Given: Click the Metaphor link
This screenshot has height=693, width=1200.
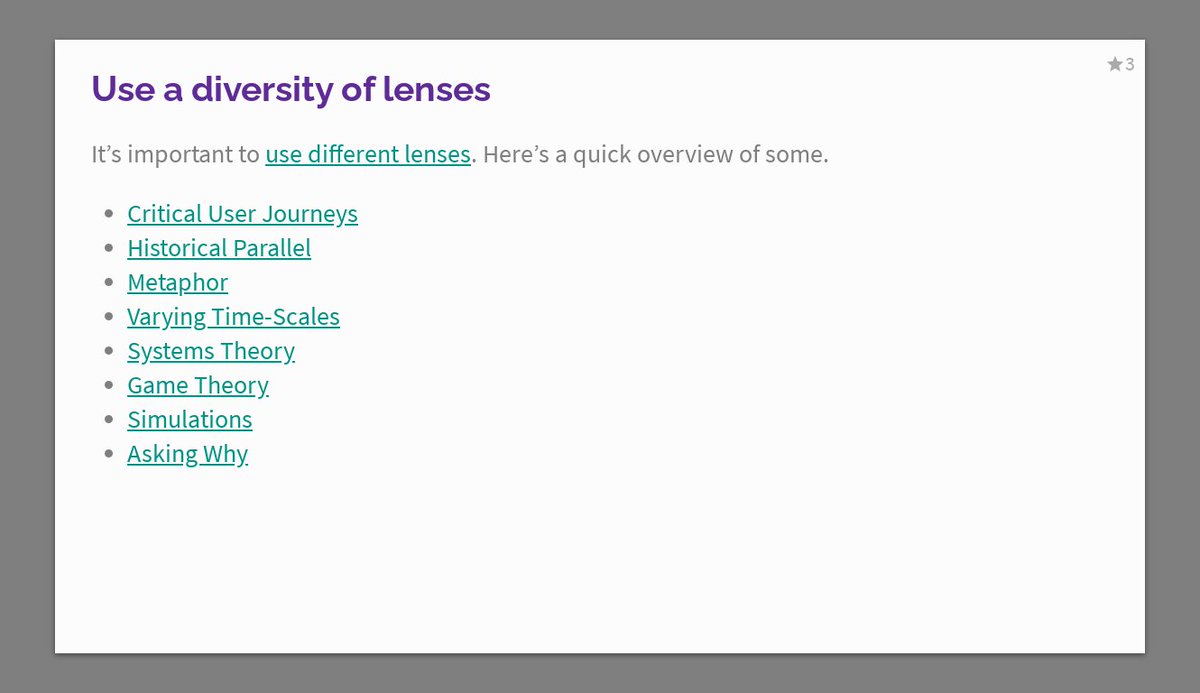Looking at the screenshot, I should pyautogui.click(x=177, y=282).
